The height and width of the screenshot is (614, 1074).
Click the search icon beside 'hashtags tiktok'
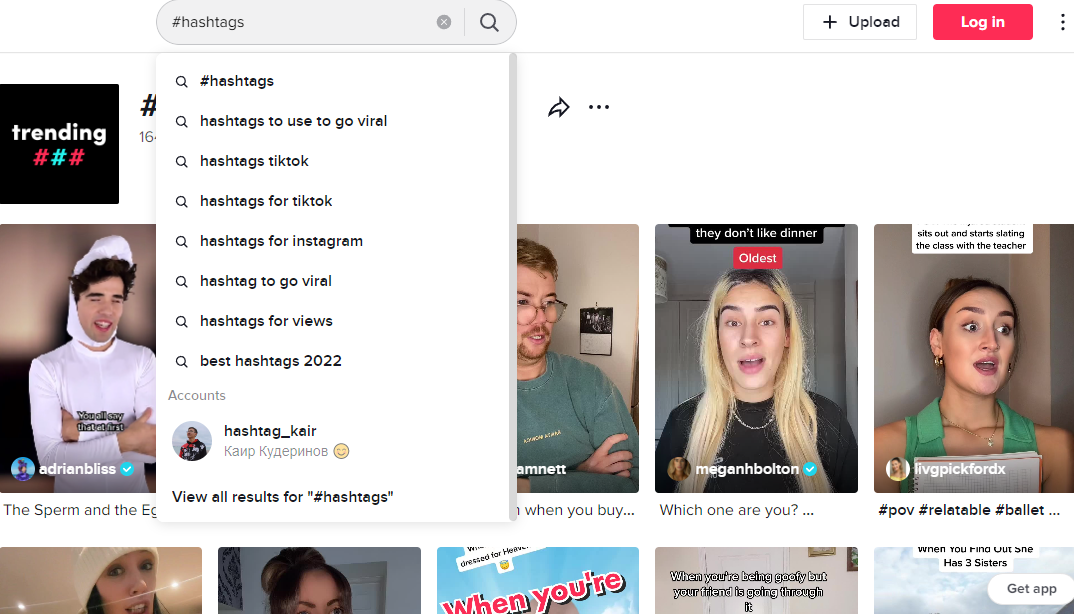pos(182,162)
